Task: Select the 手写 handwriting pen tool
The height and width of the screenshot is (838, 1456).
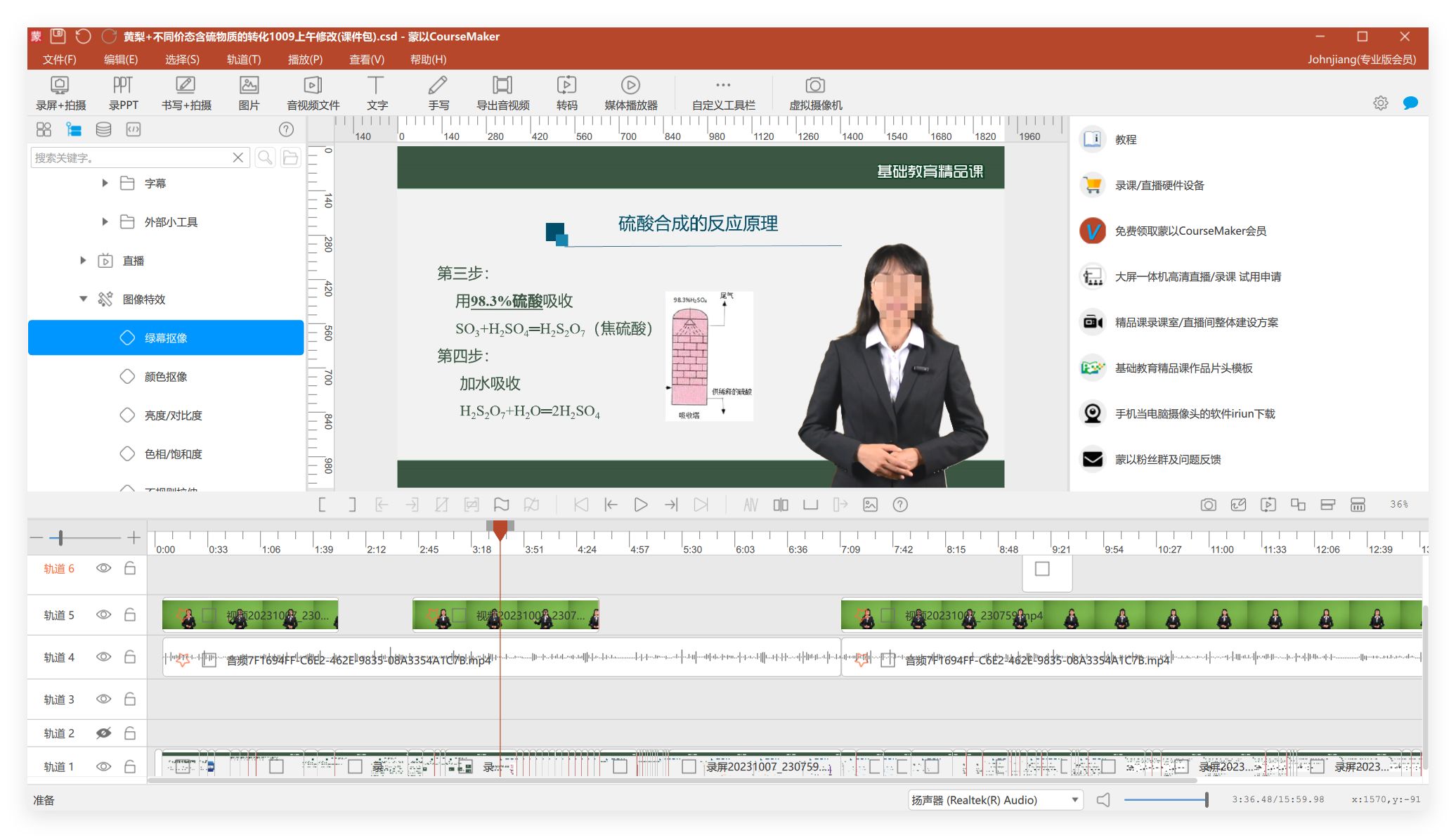Action: pos(438,94)
